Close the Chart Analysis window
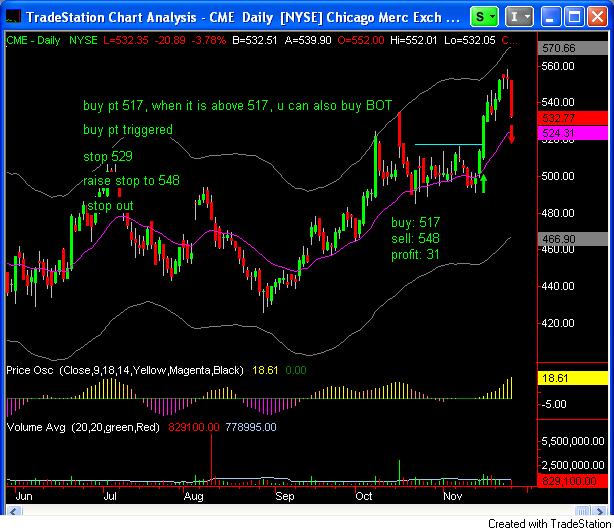Screen dimensions: 614x530 (x=598, y=17)
